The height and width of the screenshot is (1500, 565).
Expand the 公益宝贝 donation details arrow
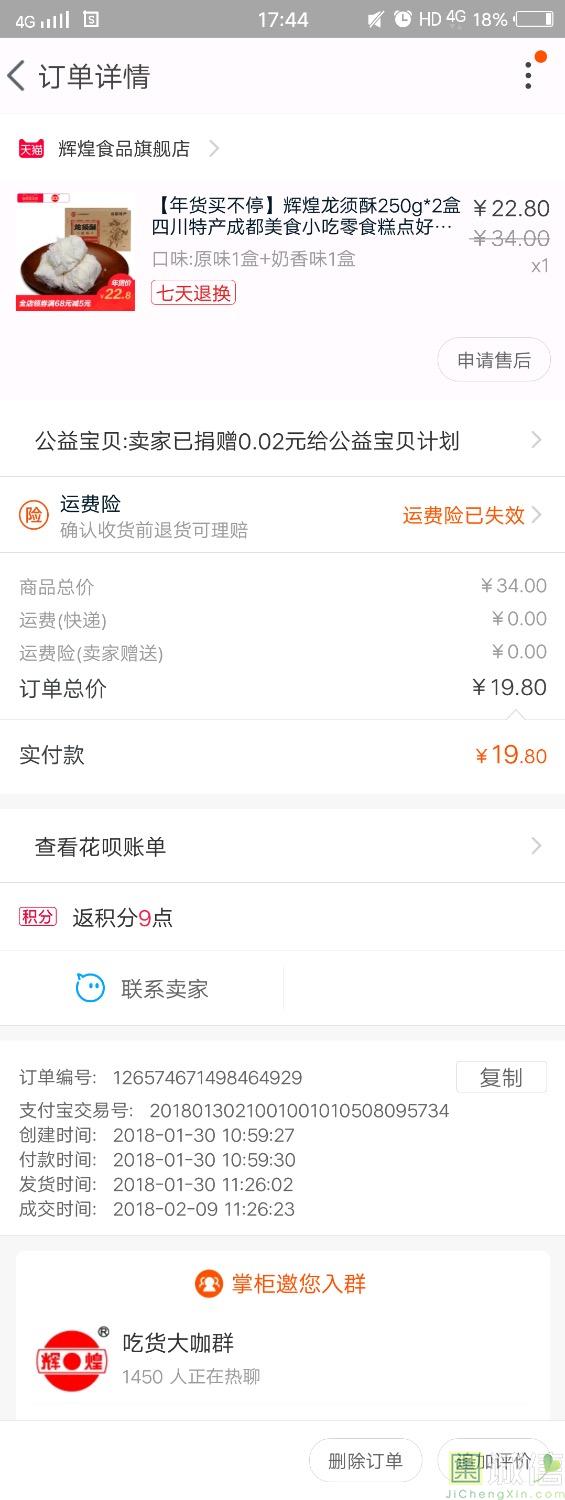(536, 440)
